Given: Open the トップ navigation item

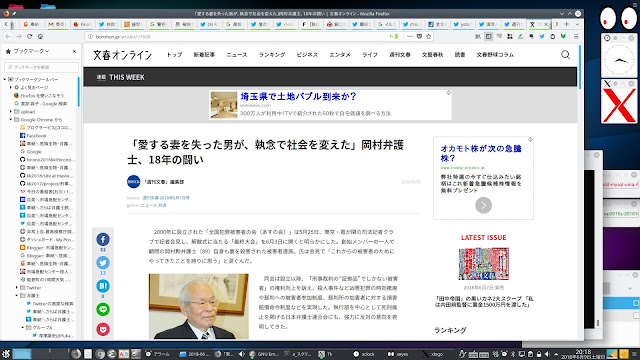Looking at the screenshot, I should tap(174, 55).
